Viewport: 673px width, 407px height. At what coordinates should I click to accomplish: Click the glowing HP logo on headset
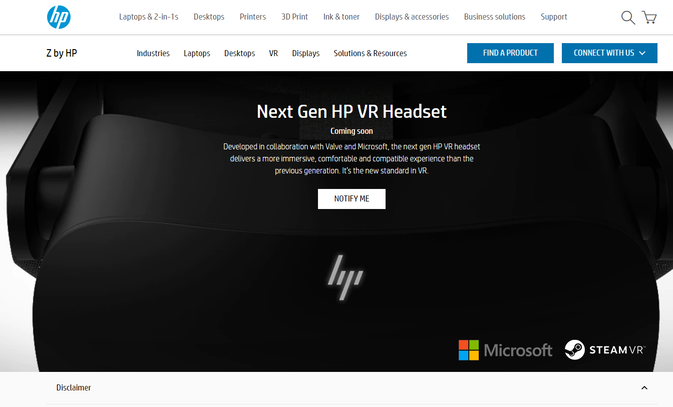pyautogui.click(x=345, y=277)
